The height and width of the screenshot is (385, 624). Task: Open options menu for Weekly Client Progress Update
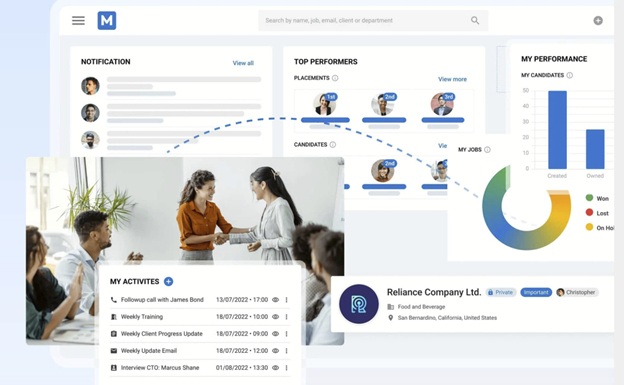tap(287, 334)
